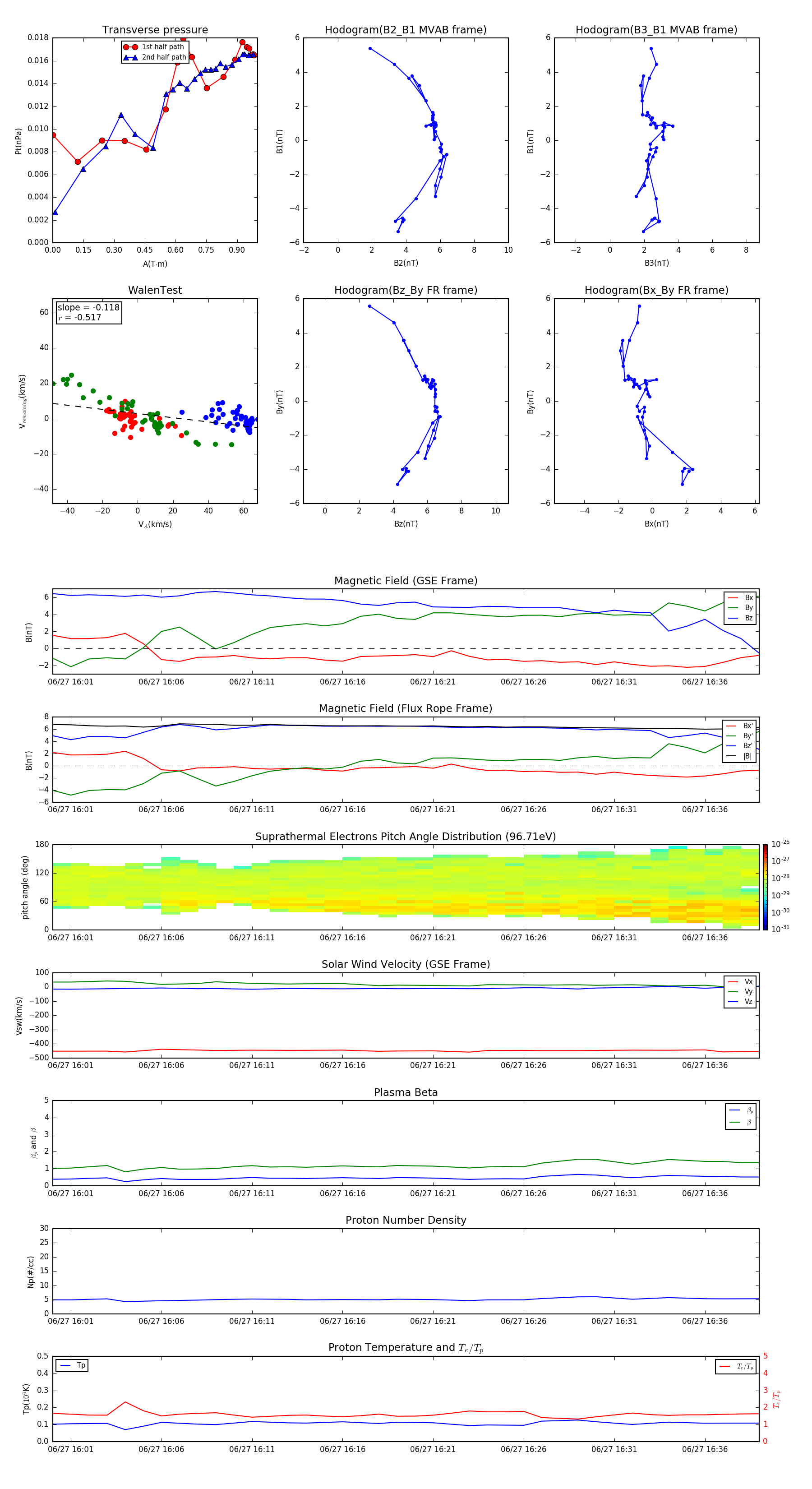
Task: Click the 'Magnetic Field (GSE Frame)' title
Action: (406, 581)
